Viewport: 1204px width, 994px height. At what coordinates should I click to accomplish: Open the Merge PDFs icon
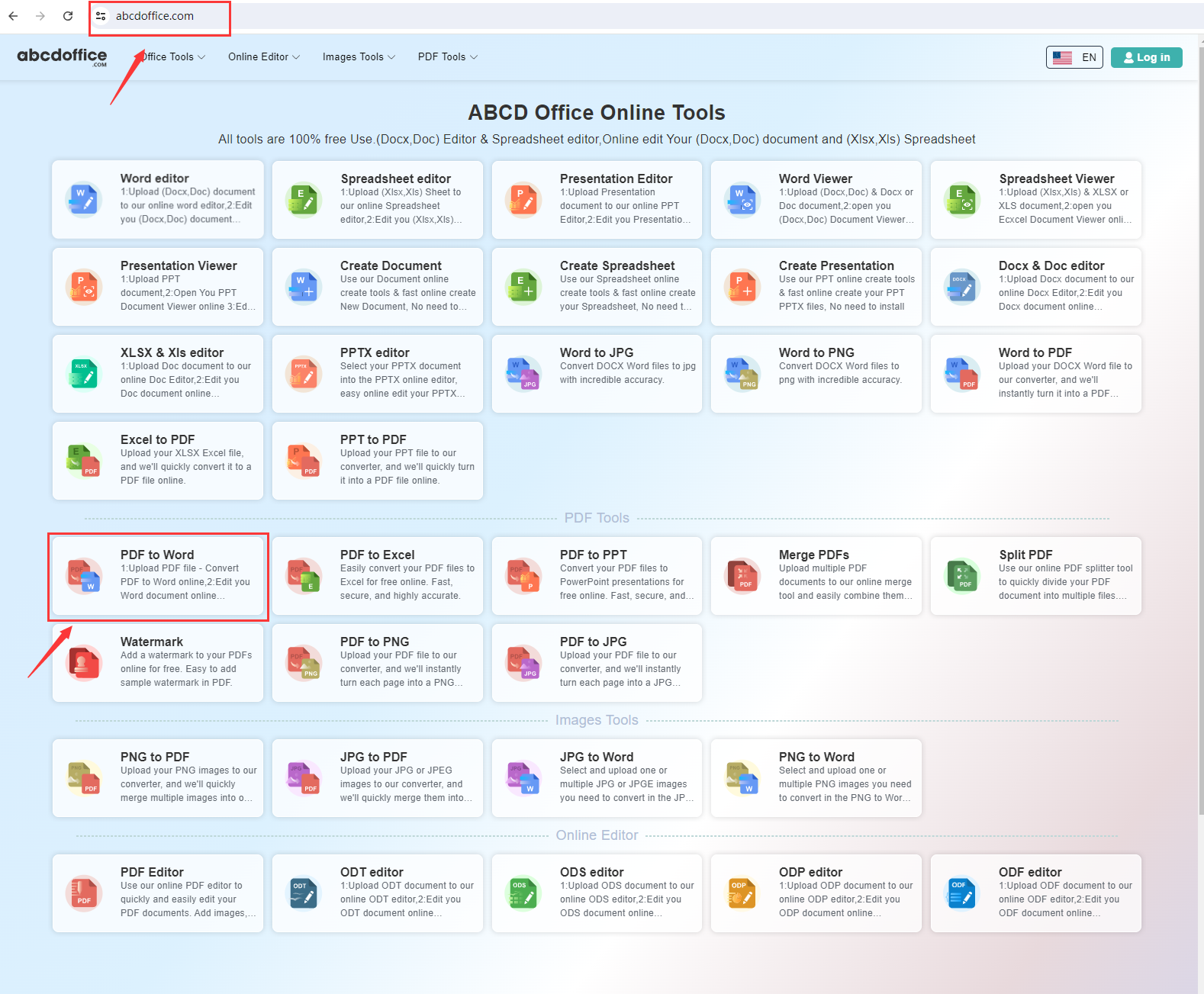coord(742,576)
